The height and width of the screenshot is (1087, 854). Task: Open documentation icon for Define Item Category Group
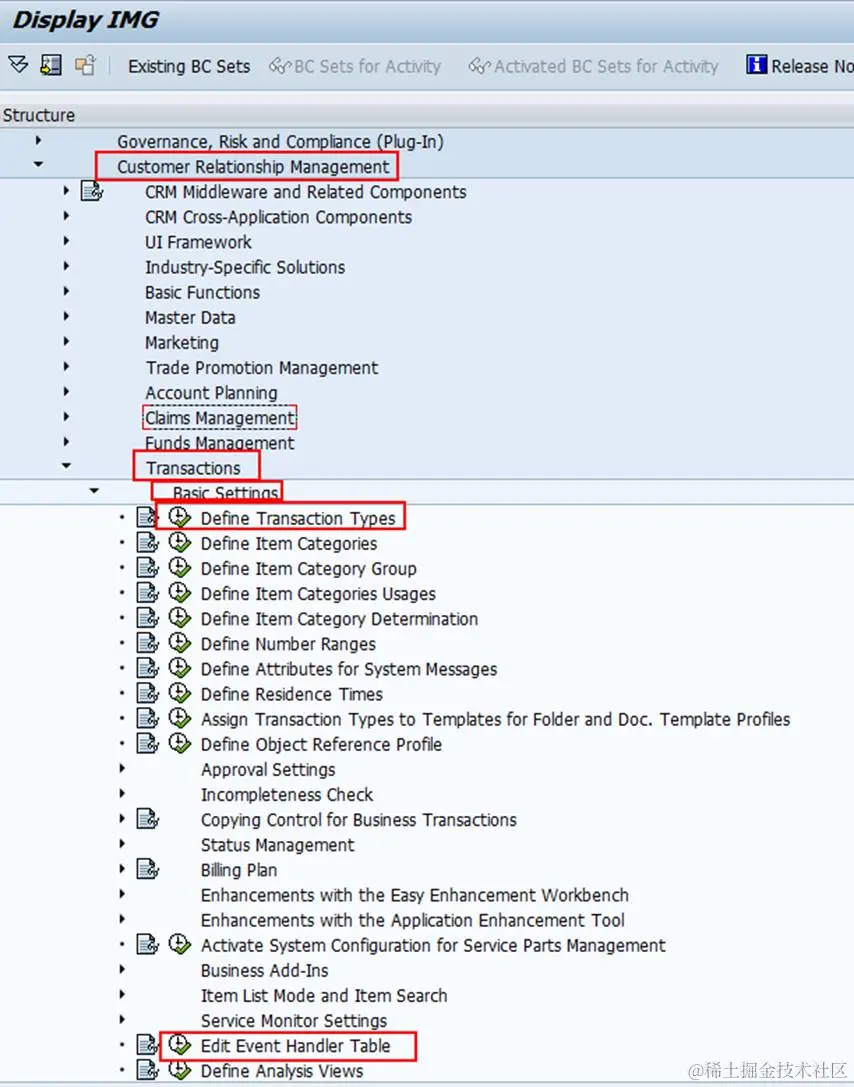tap(147, 568)
